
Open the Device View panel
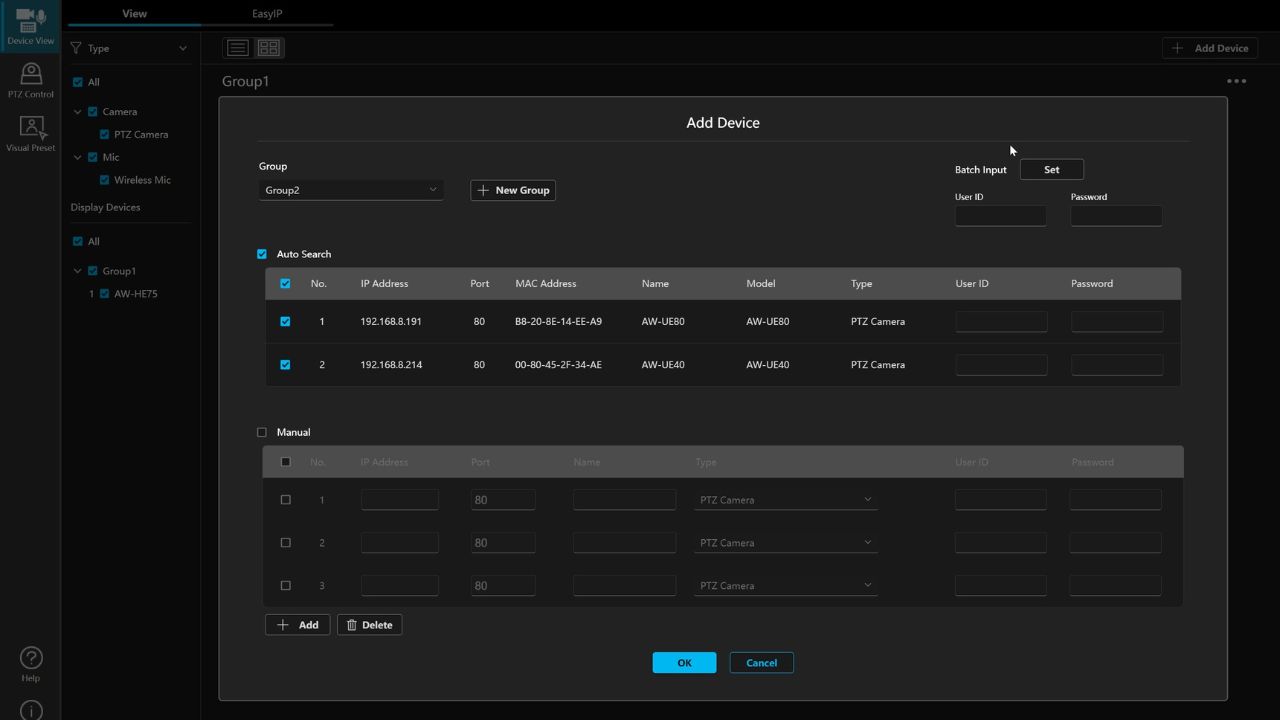(30, 26)
